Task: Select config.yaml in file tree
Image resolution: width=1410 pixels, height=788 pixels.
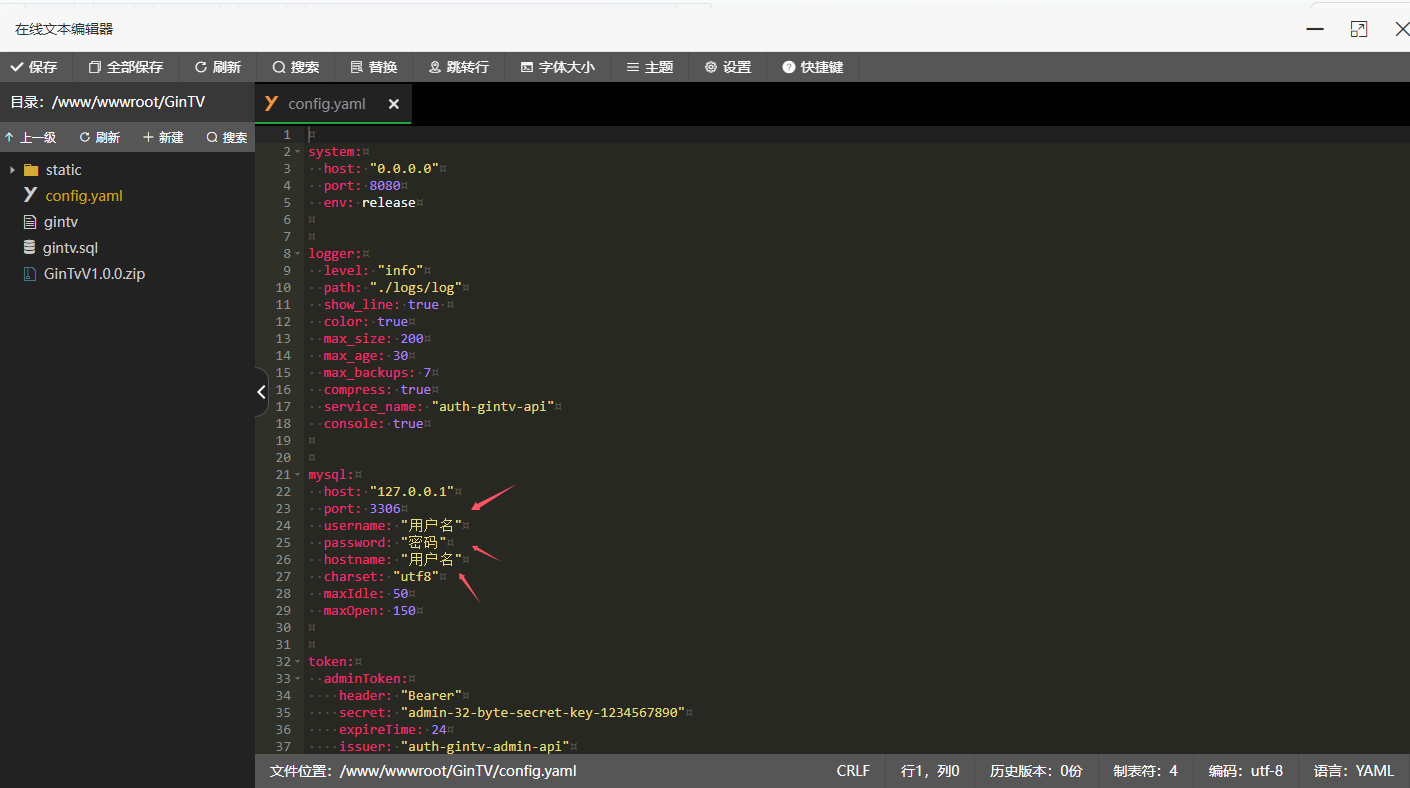Action: [x=84, y=196]
